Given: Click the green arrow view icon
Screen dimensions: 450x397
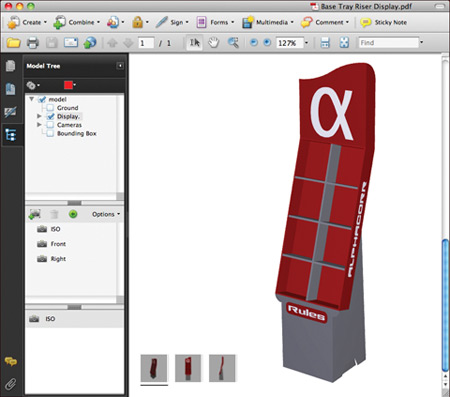Looking at the screenshot, I should tap(73, 214).
